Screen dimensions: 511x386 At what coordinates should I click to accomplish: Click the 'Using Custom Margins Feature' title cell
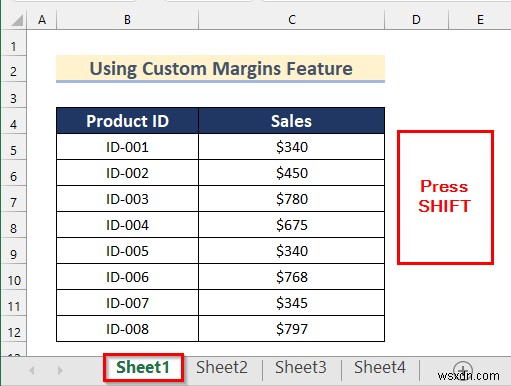(x=220, y=69)
